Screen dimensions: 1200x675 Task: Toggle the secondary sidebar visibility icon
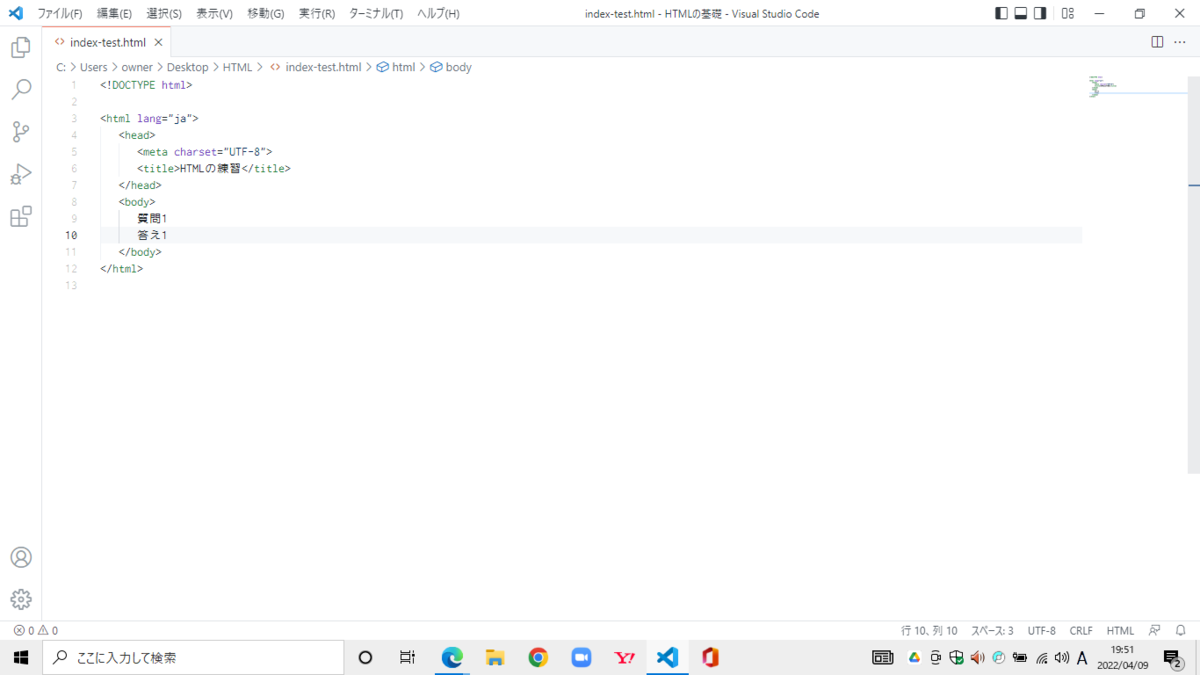pos(1039,12)
